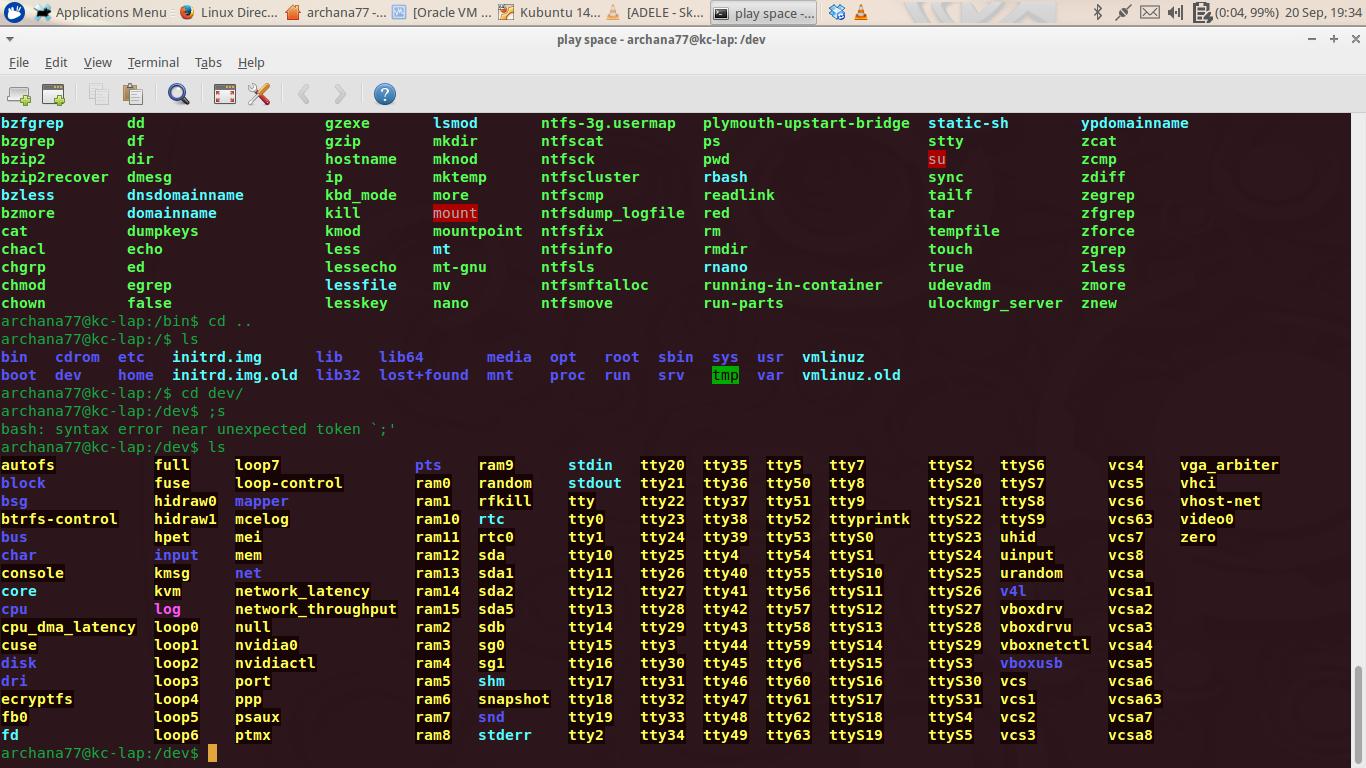1366x768 pixels.
Task: Click the 'dnsdomainname' entry
Action: pos(185,195)
